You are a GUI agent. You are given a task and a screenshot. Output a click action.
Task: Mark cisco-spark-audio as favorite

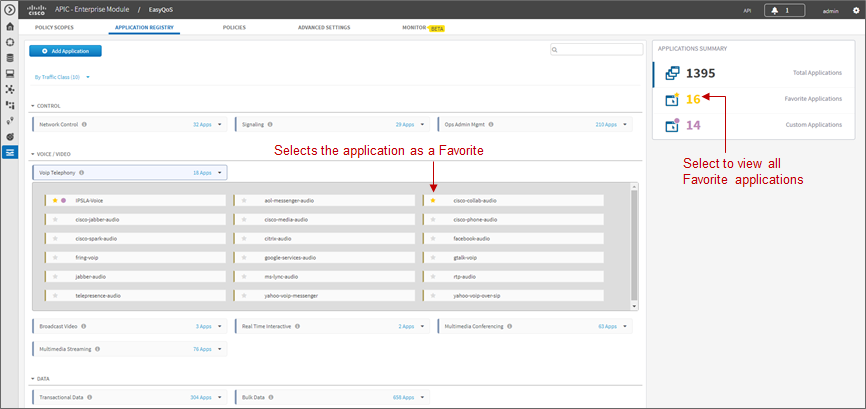55,238
